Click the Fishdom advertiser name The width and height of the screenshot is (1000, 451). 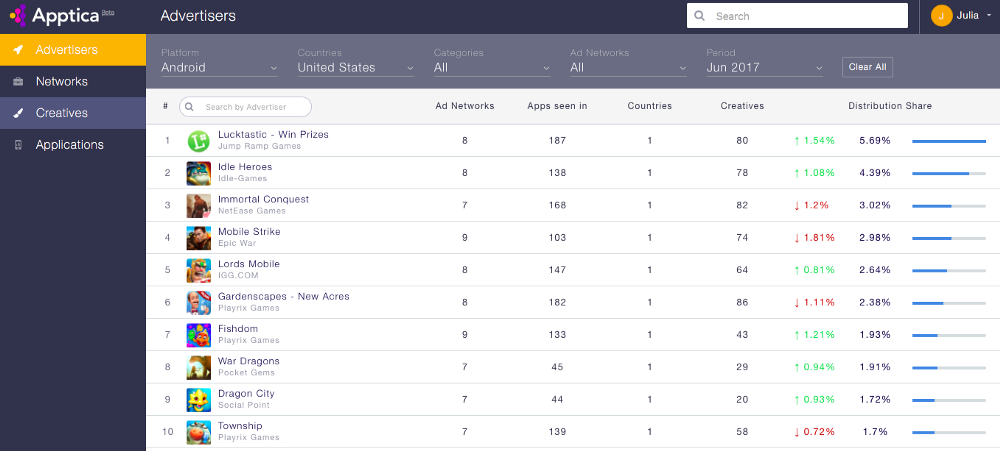[238, 329]
